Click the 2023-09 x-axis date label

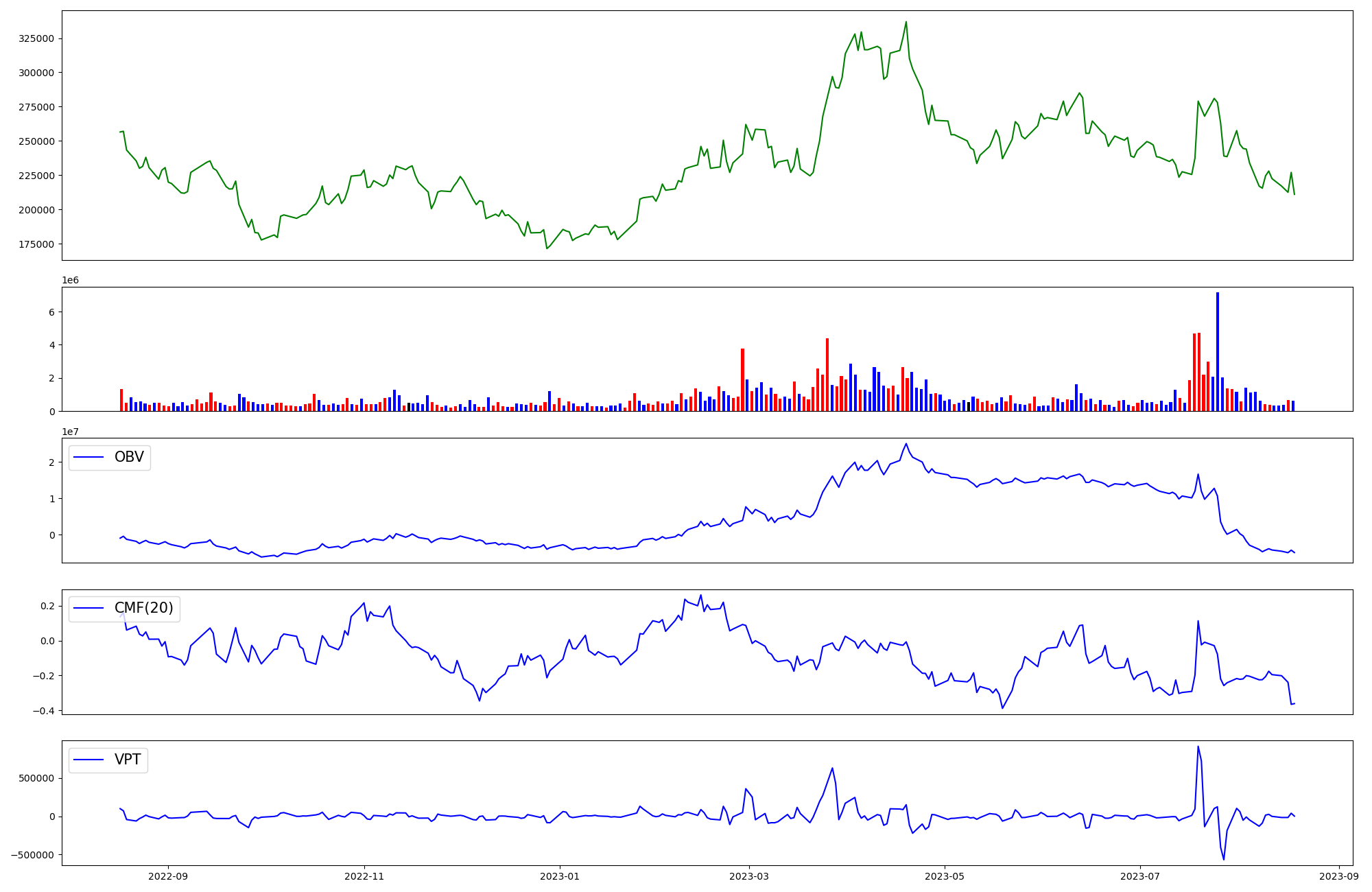(x=1339, y=876)
